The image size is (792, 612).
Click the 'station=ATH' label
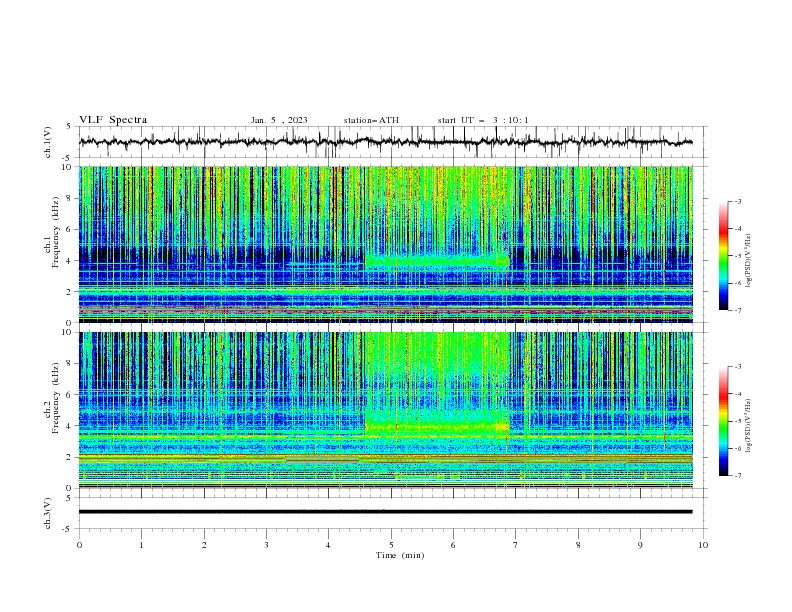tap(371, 120)
